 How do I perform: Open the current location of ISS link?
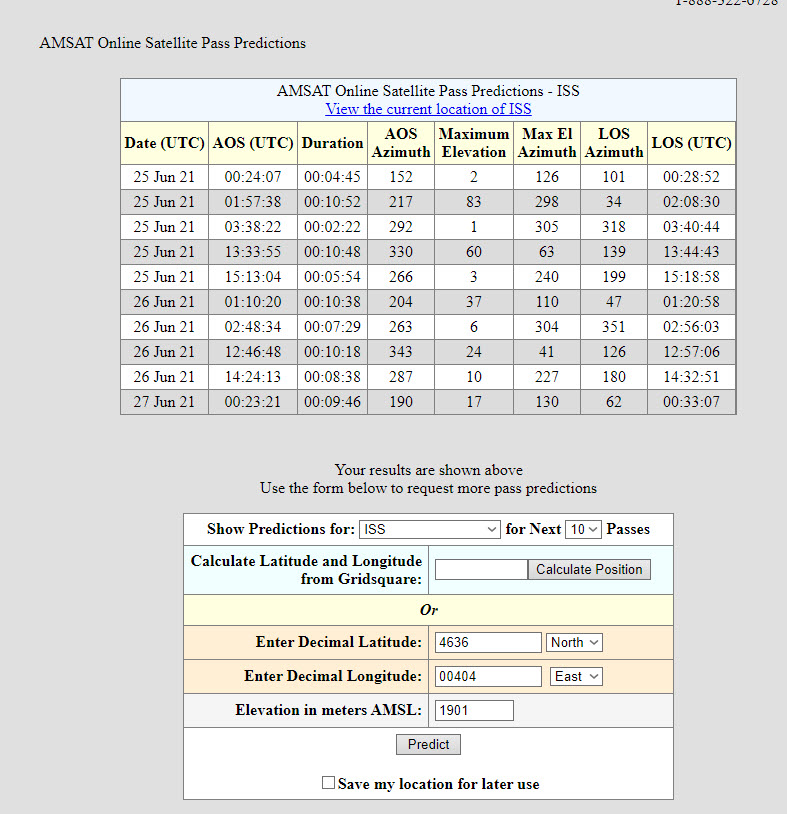click(x=428, y=109)
